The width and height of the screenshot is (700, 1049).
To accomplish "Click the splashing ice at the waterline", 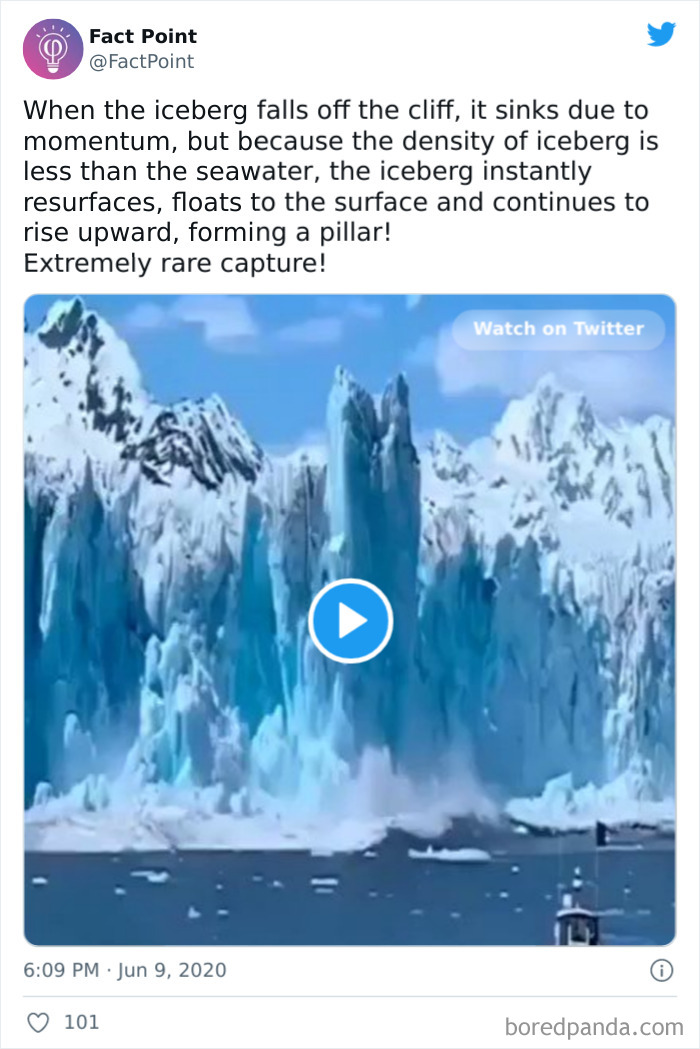I will click(402, 796).
